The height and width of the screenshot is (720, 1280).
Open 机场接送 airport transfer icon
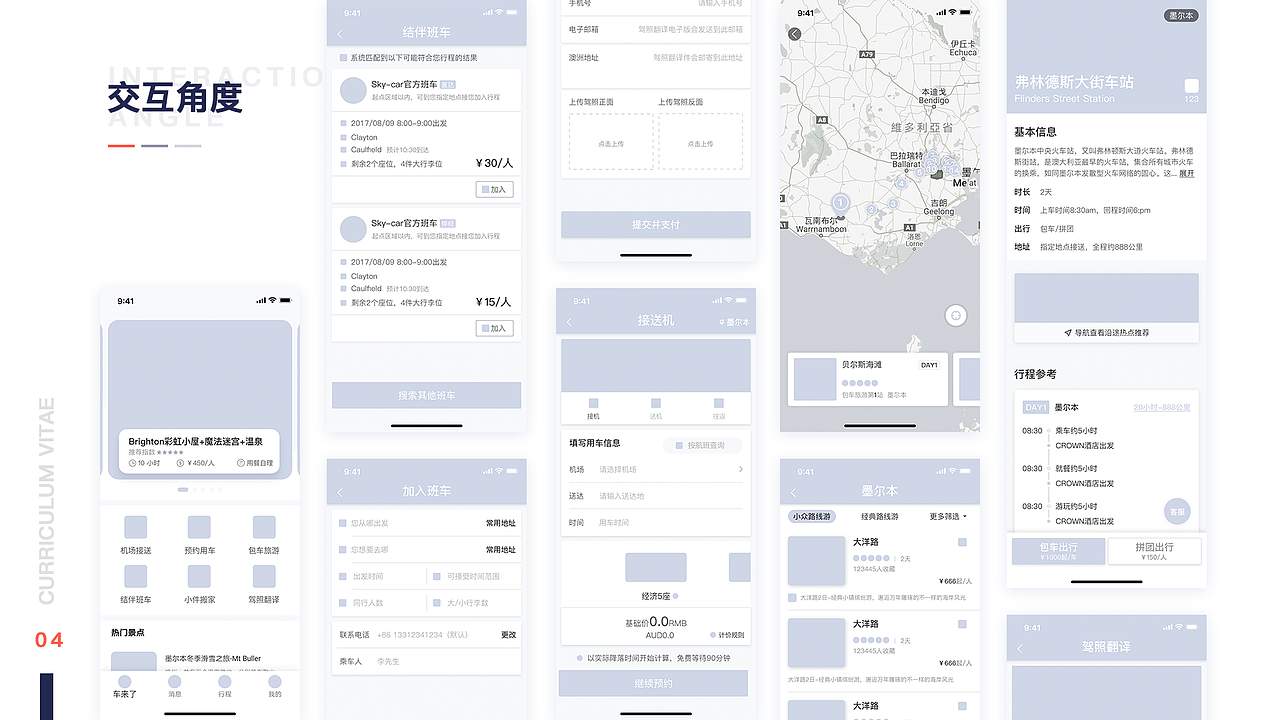tap(135, 527)
